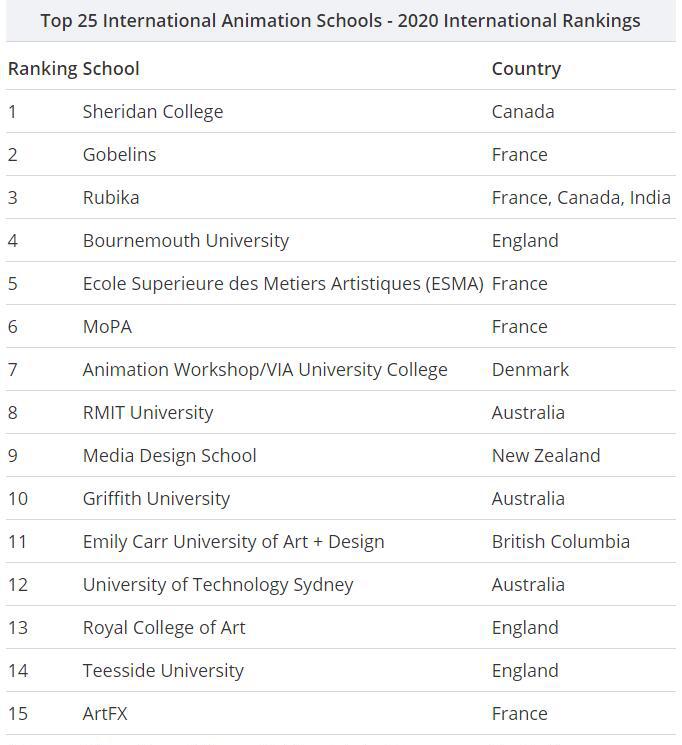
Task: Click the Royal College of Art entry
Action: (x=164, y=628)
